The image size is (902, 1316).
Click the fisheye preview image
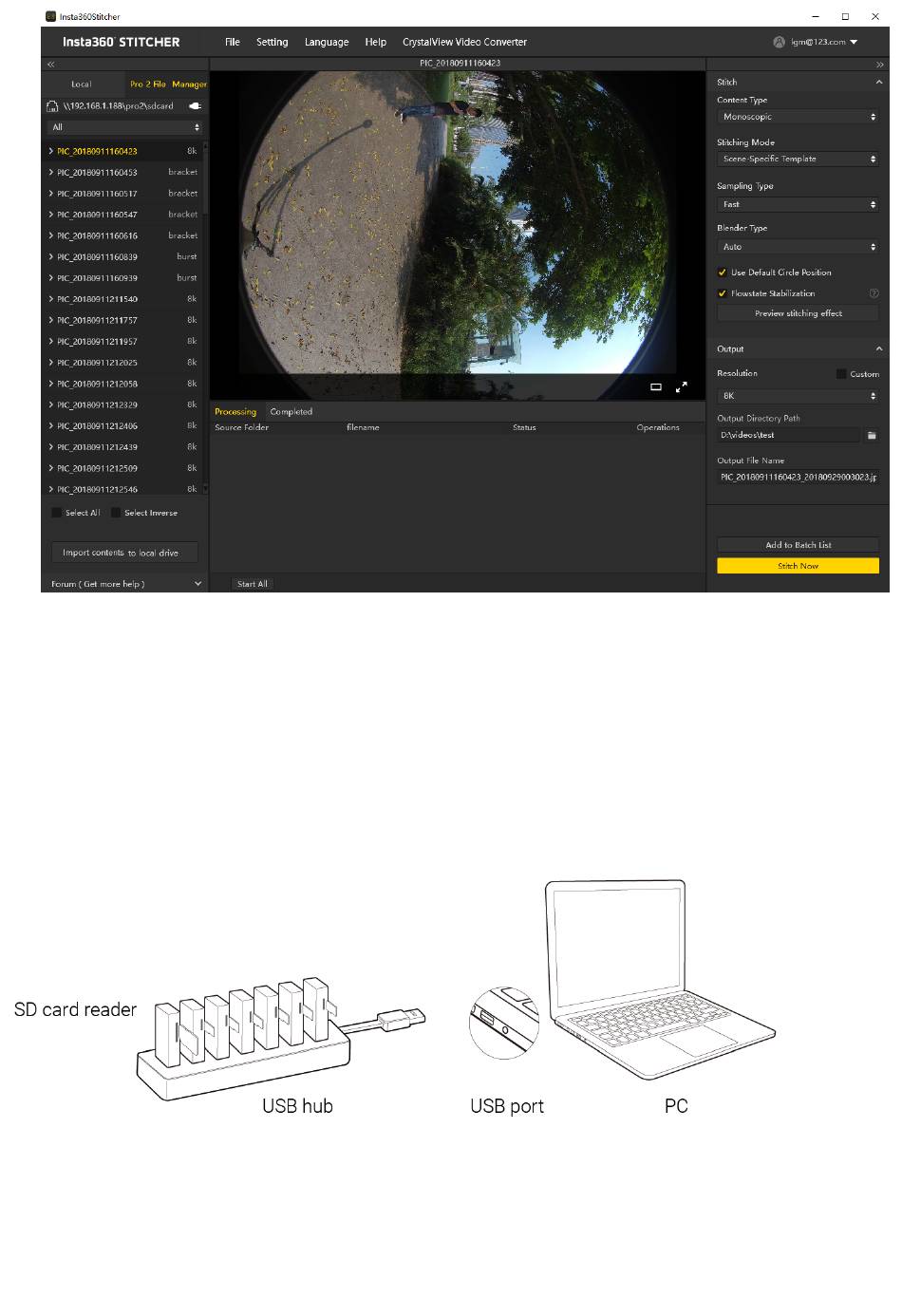point(457,223)
